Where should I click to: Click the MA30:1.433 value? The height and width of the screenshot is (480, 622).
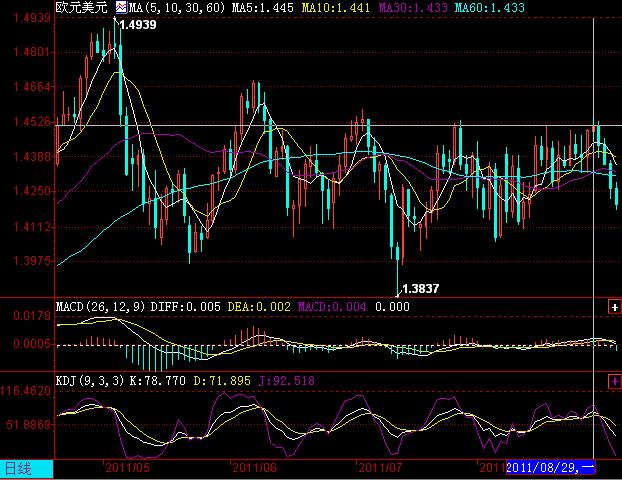point(413,8)
